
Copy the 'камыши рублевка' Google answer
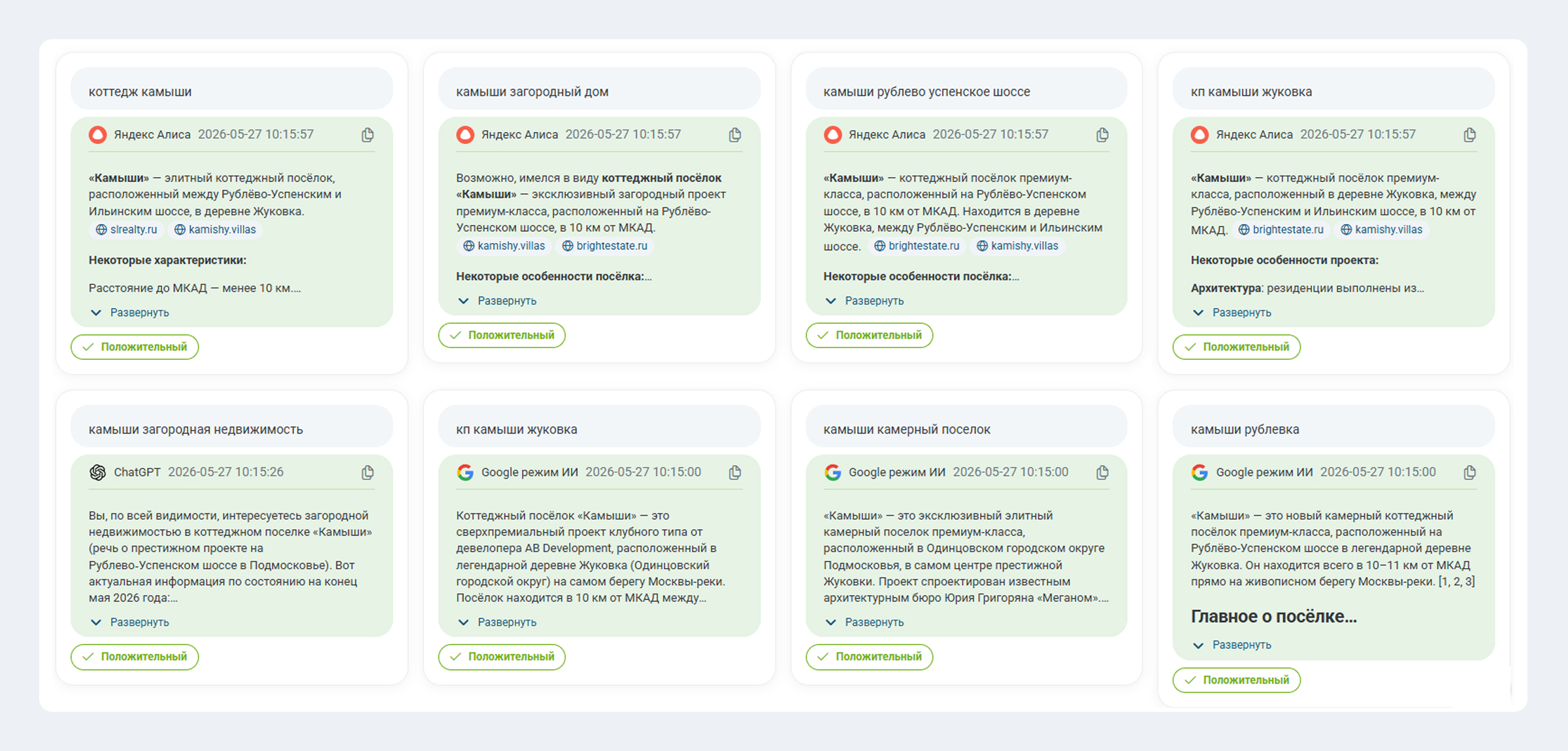pos(1469,472)
